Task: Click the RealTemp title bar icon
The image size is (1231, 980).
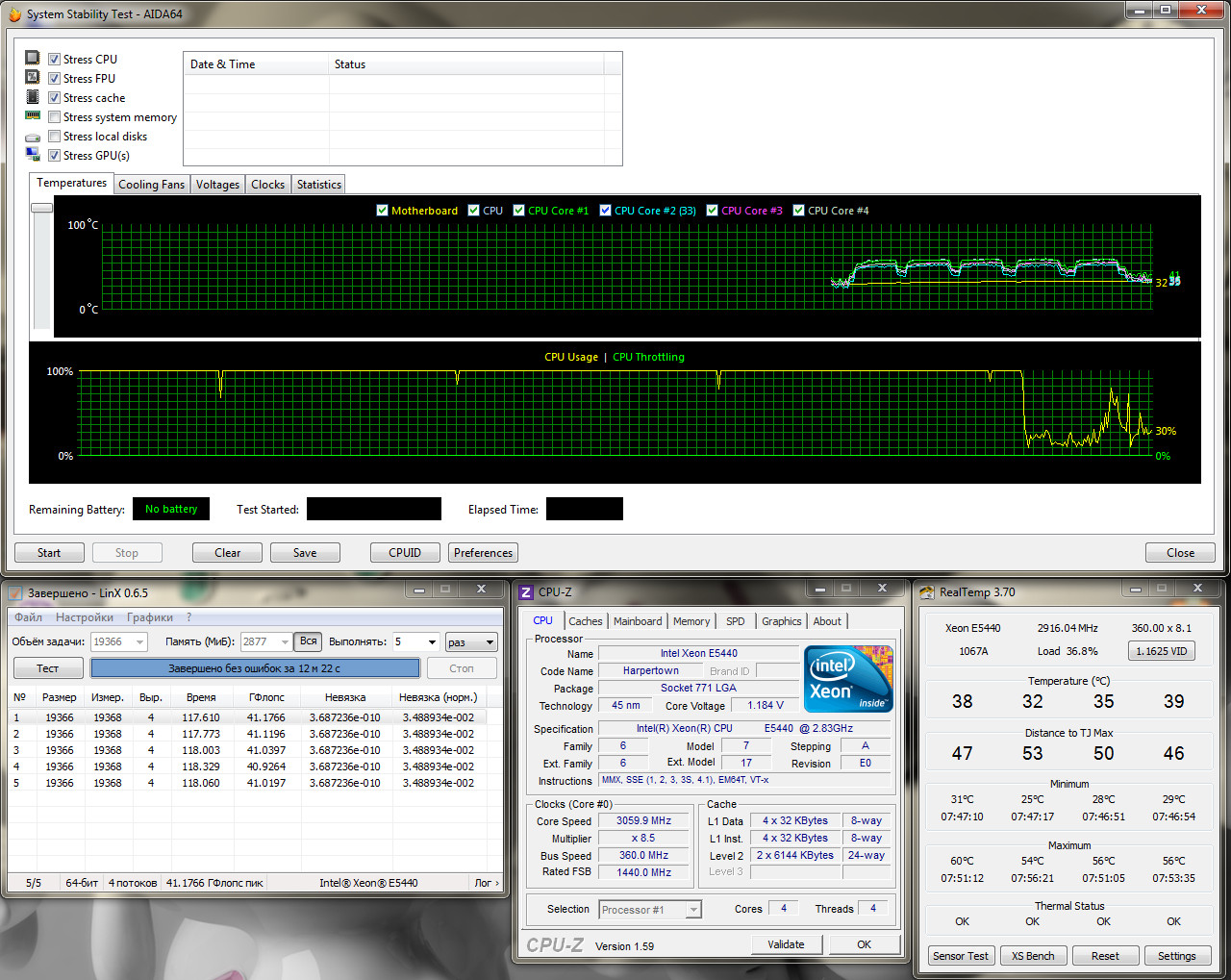Action: (927, 592)
